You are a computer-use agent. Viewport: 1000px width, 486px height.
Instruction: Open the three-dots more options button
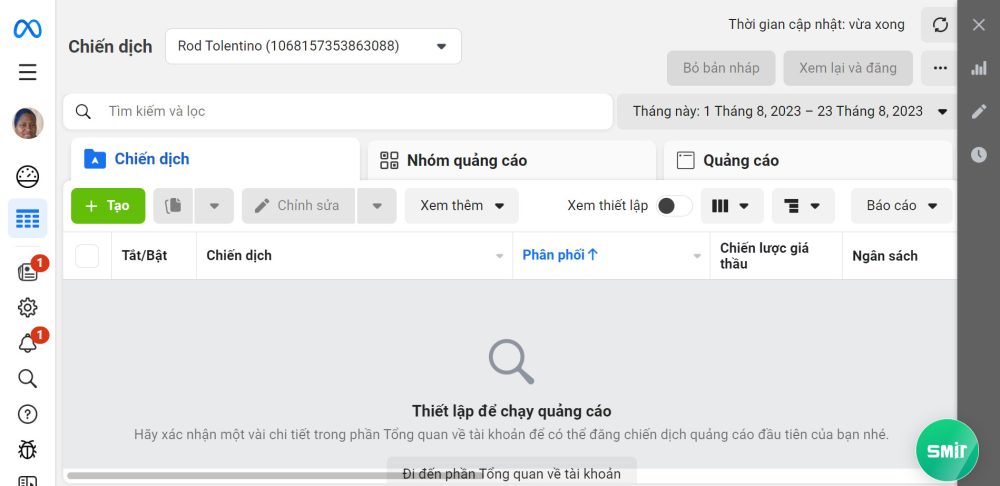pos(939,68)
